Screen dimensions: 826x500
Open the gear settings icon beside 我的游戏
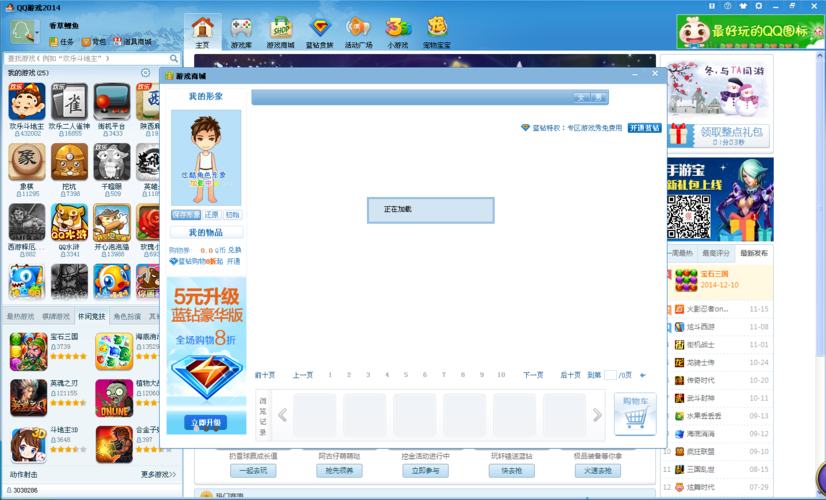(145, 73)
